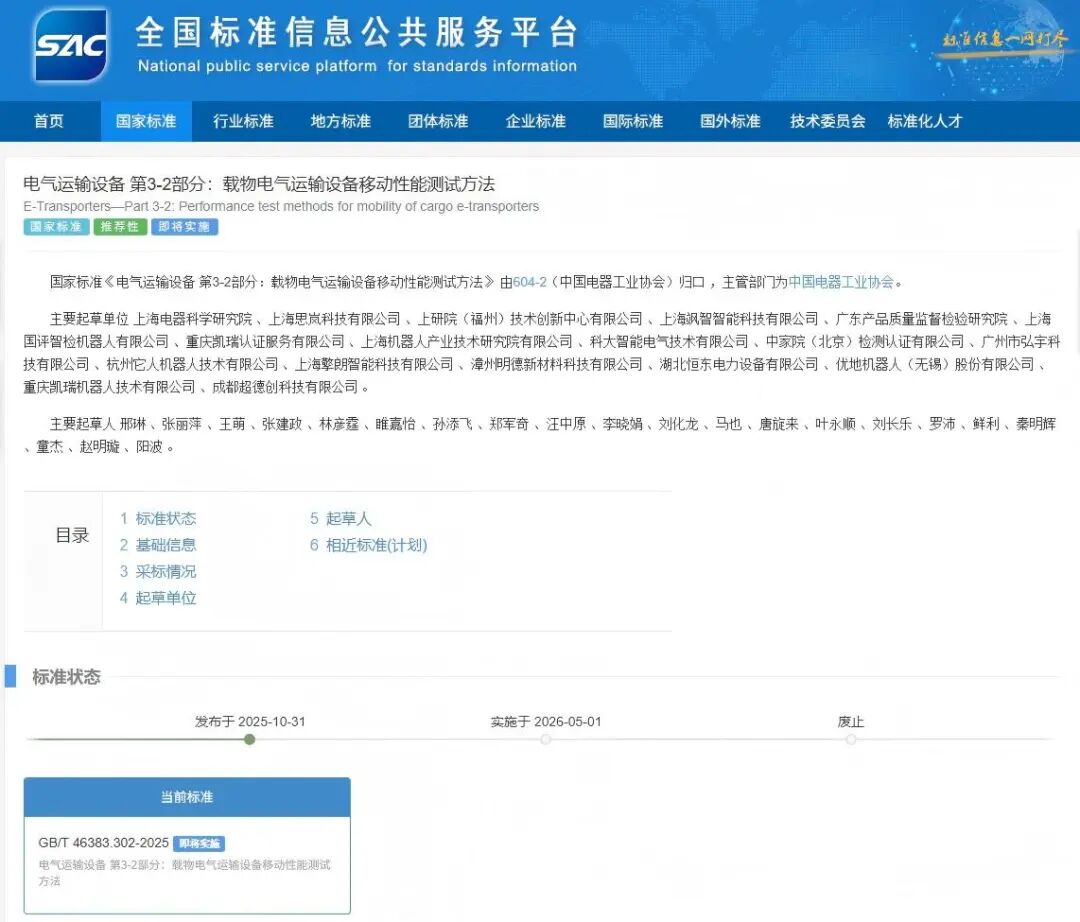This screenshot has width=1080, height=922.
Task: Go to 首页 in the navigation bar
Action: tap(48, 120)
